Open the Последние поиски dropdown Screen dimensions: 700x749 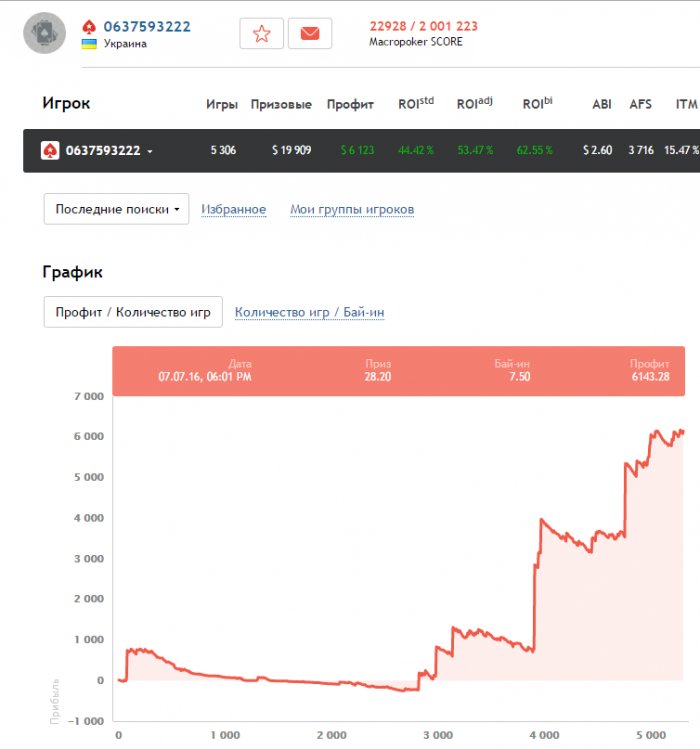(x=116, y=209)
